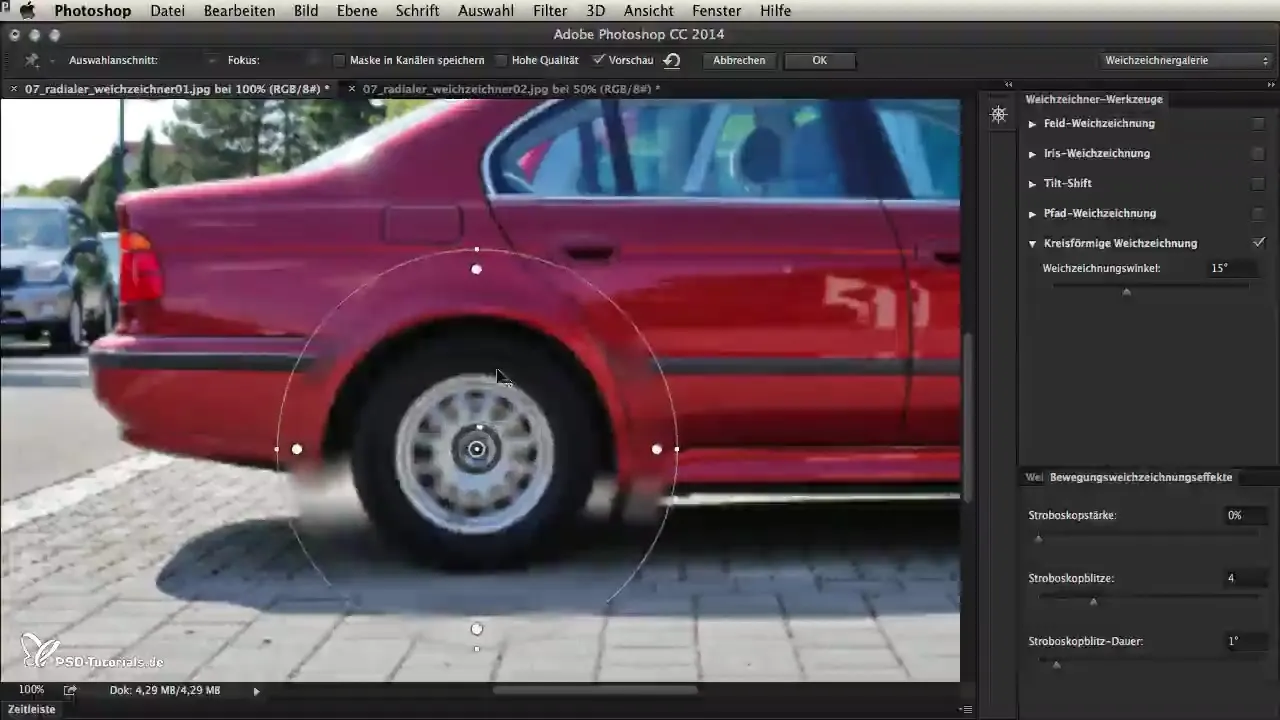Collapse the Kreisförmige Weichzeichnung section

[x=1033, y=243]
